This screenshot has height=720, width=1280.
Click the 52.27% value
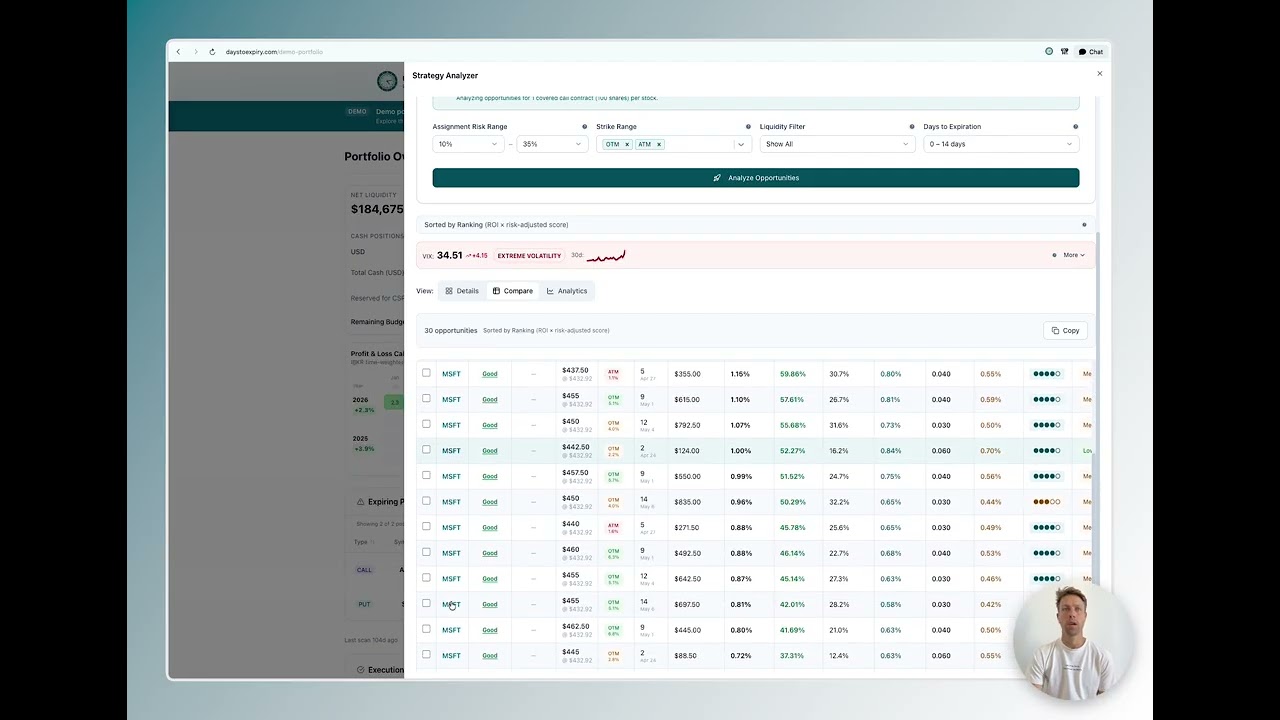pyautogui.click(x=792, y=451)
